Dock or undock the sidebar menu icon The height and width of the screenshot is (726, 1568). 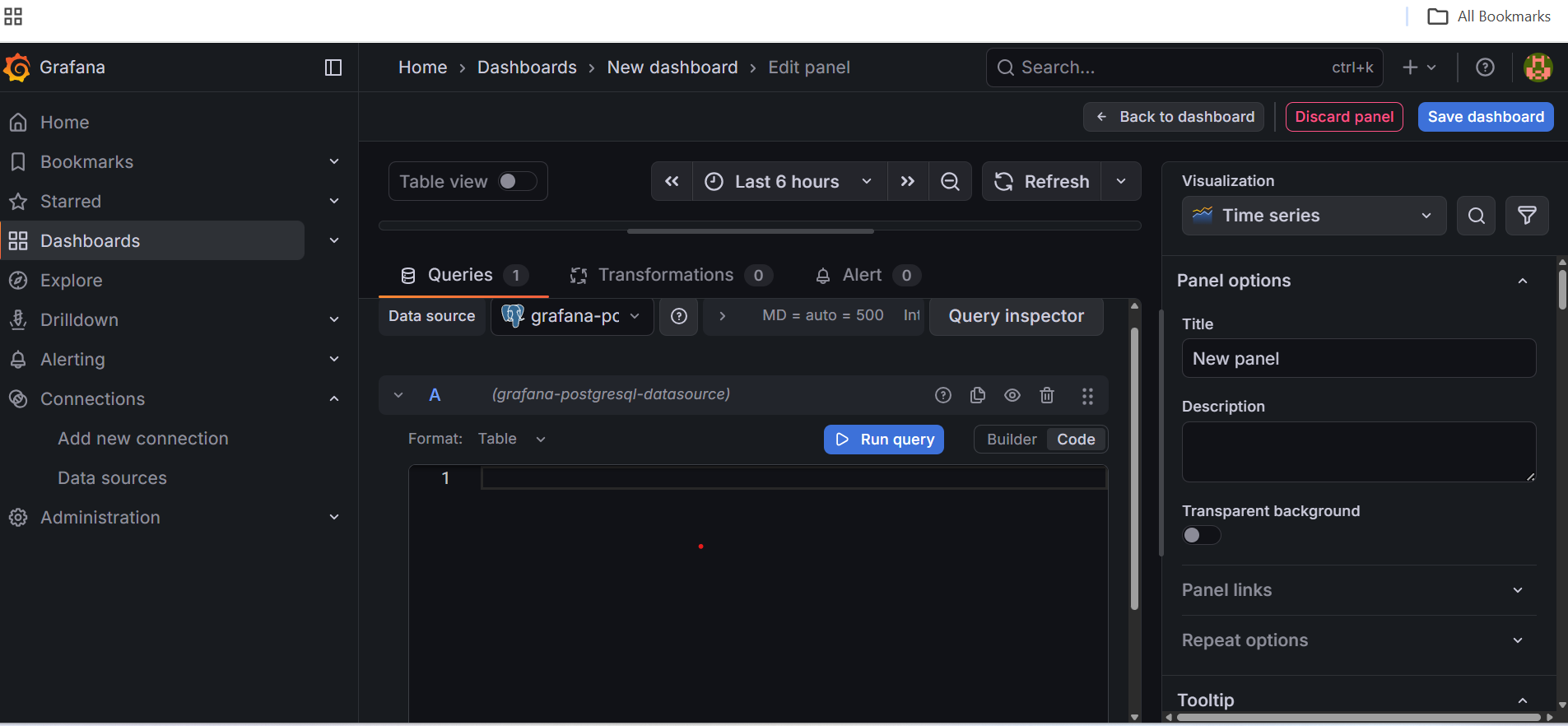coord(333,67)
